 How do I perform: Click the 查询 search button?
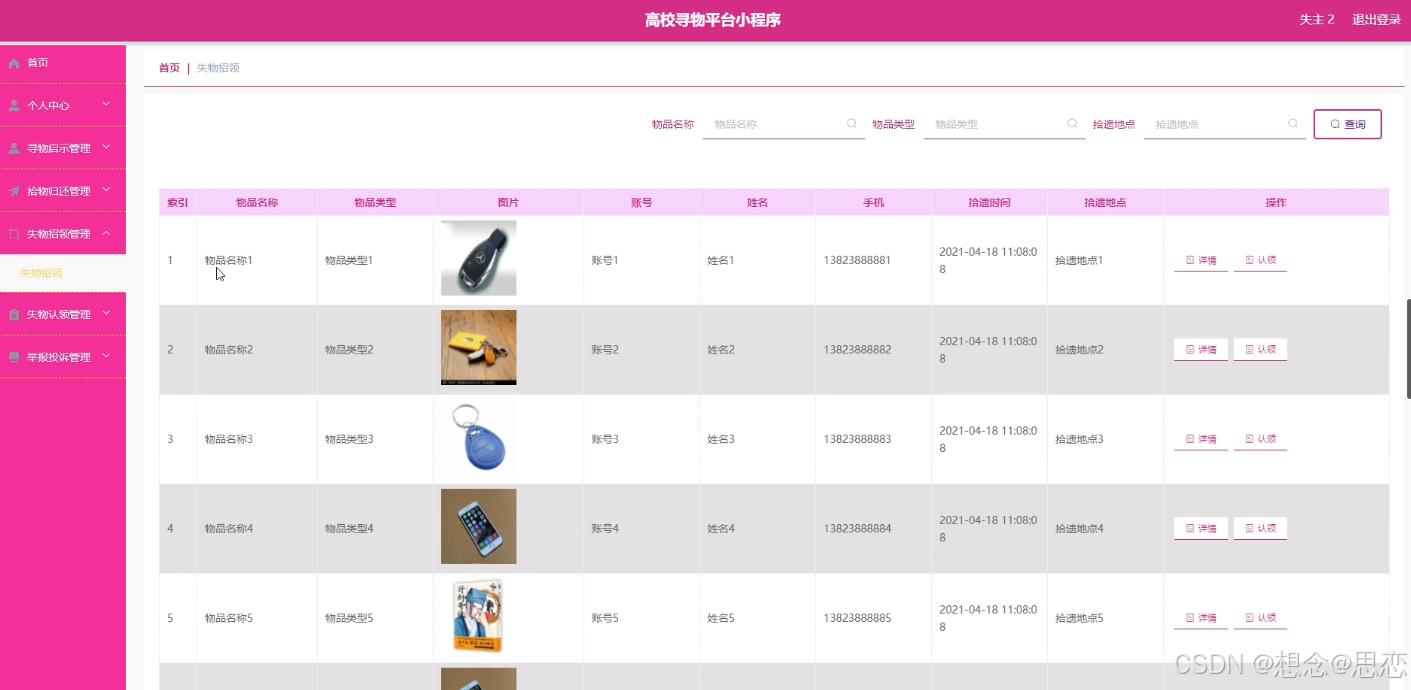pos(1347,124)
